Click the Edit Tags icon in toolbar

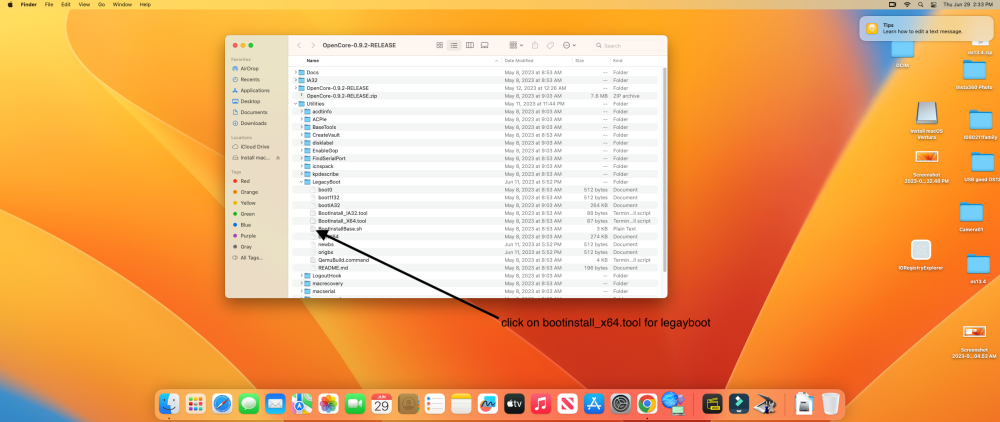[x=550, y=45]
